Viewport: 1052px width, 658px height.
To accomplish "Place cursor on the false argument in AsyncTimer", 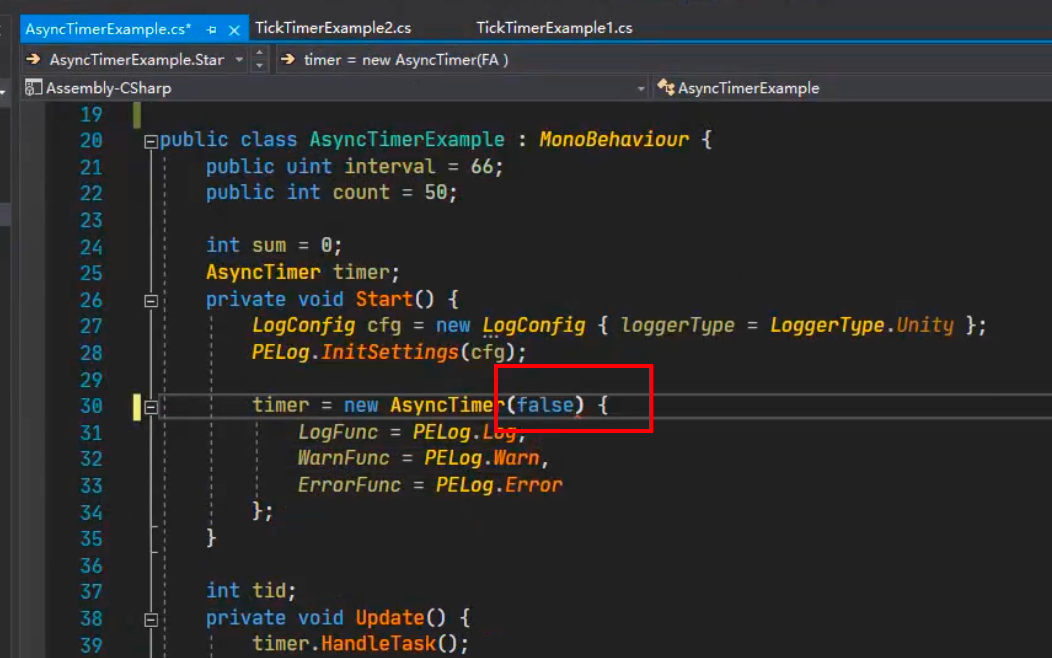I will click(544, 405).
